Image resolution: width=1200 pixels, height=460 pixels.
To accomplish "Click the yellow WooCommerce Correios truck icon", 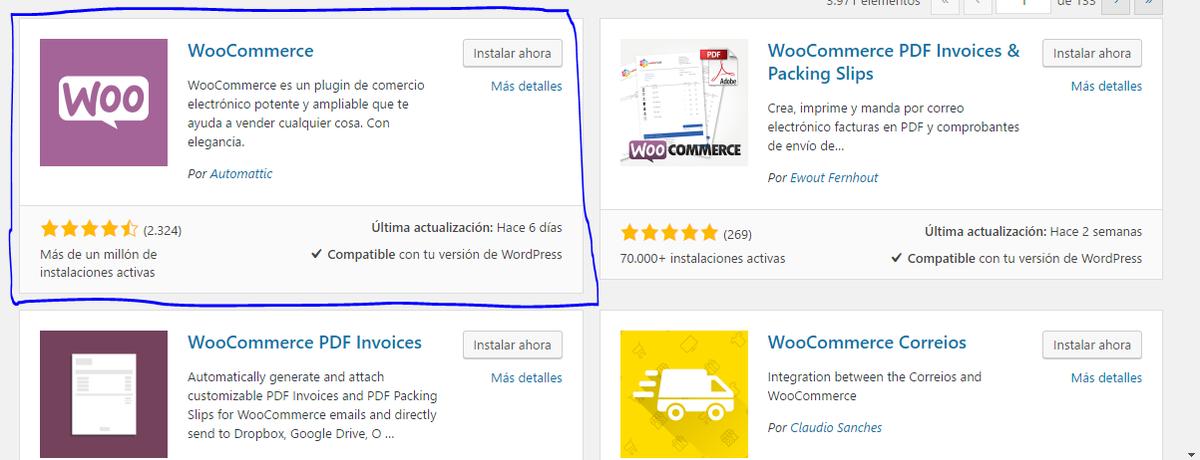I will tap(684, 394).
